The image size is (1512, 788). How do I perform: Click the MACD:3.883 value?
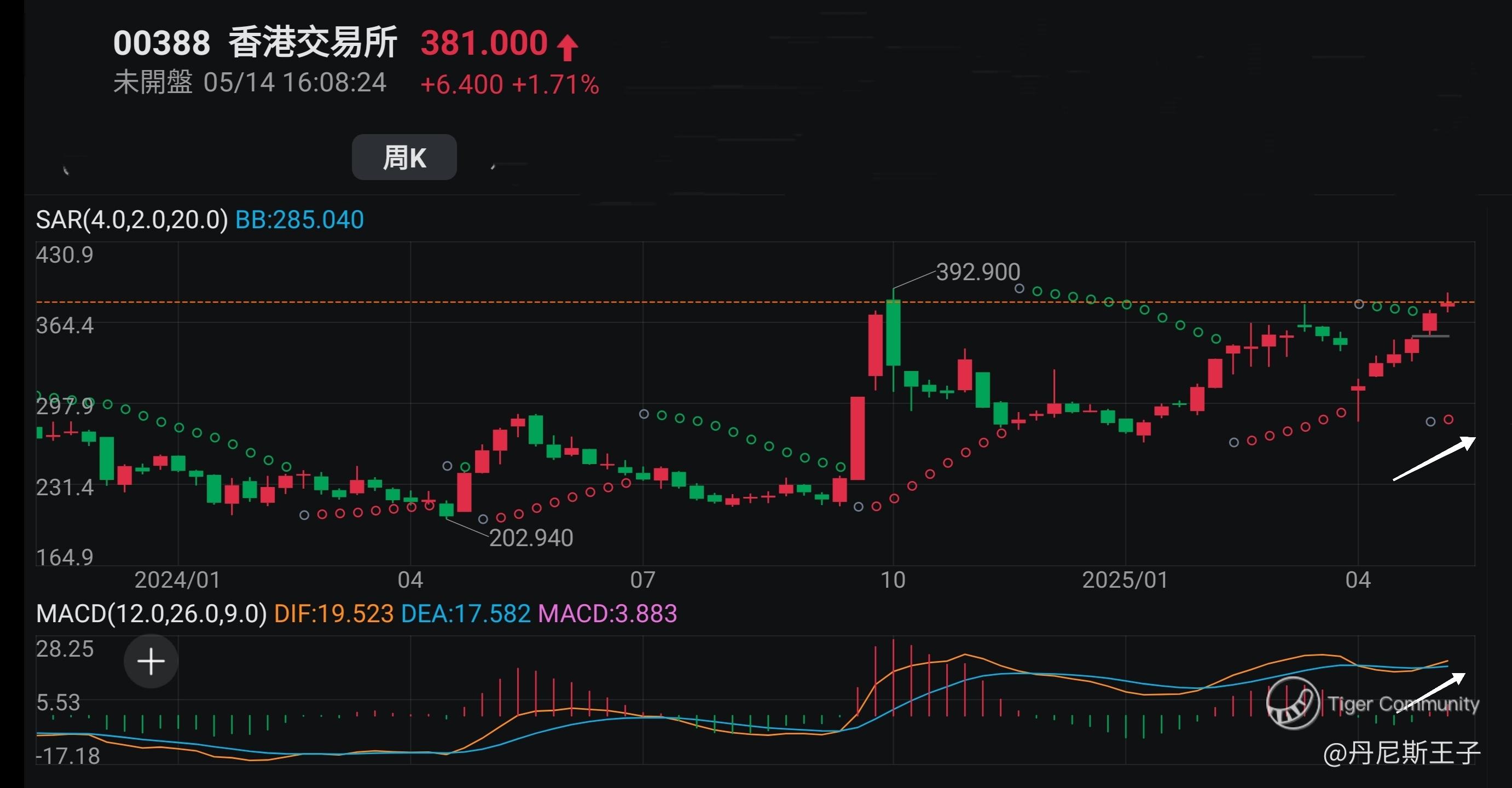(x=607, y=614)
